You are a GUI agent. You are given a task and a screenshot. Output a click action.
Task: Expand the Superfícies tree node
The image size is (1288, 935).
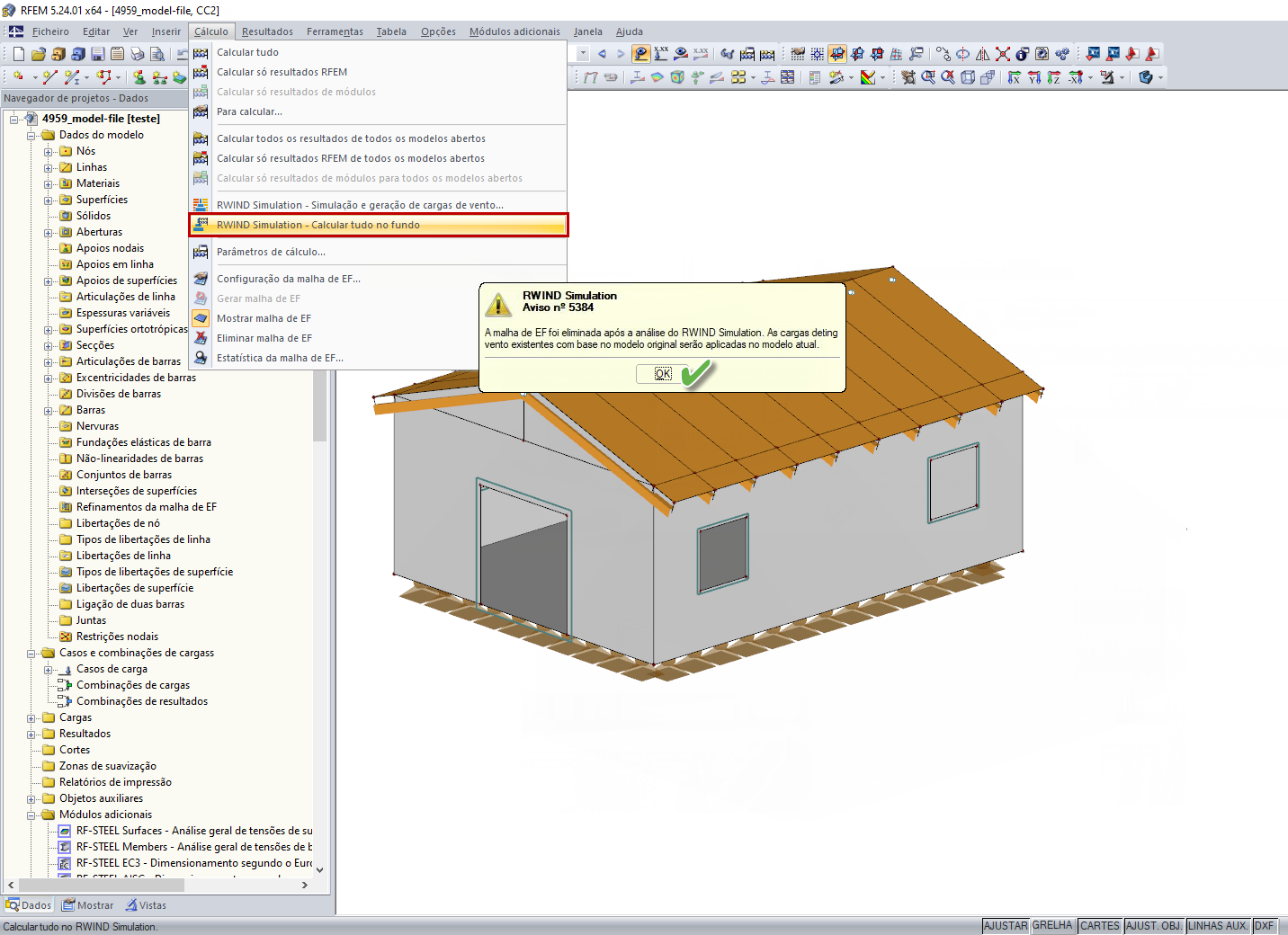click(49, 200)
